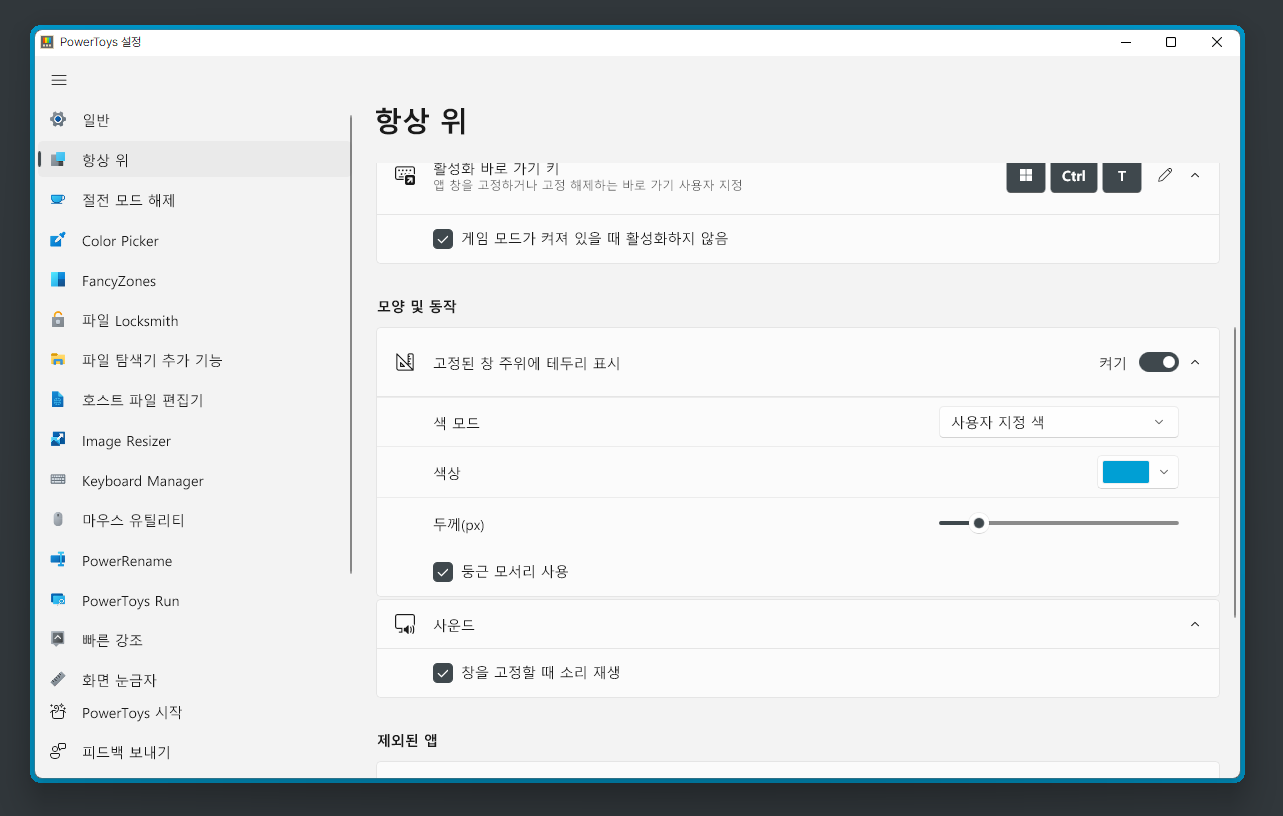This screenshot has height=816, width=1283.
Task: Click the 파일 탐색기 추가 기능 folder icon
Action: (58, 360)
